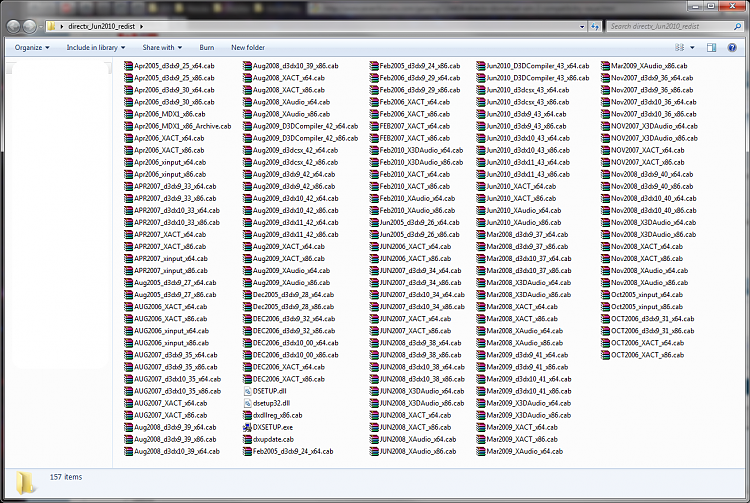Click directx_Jun2010_redist breadcrumb in address bar

(x=101, y=26)
